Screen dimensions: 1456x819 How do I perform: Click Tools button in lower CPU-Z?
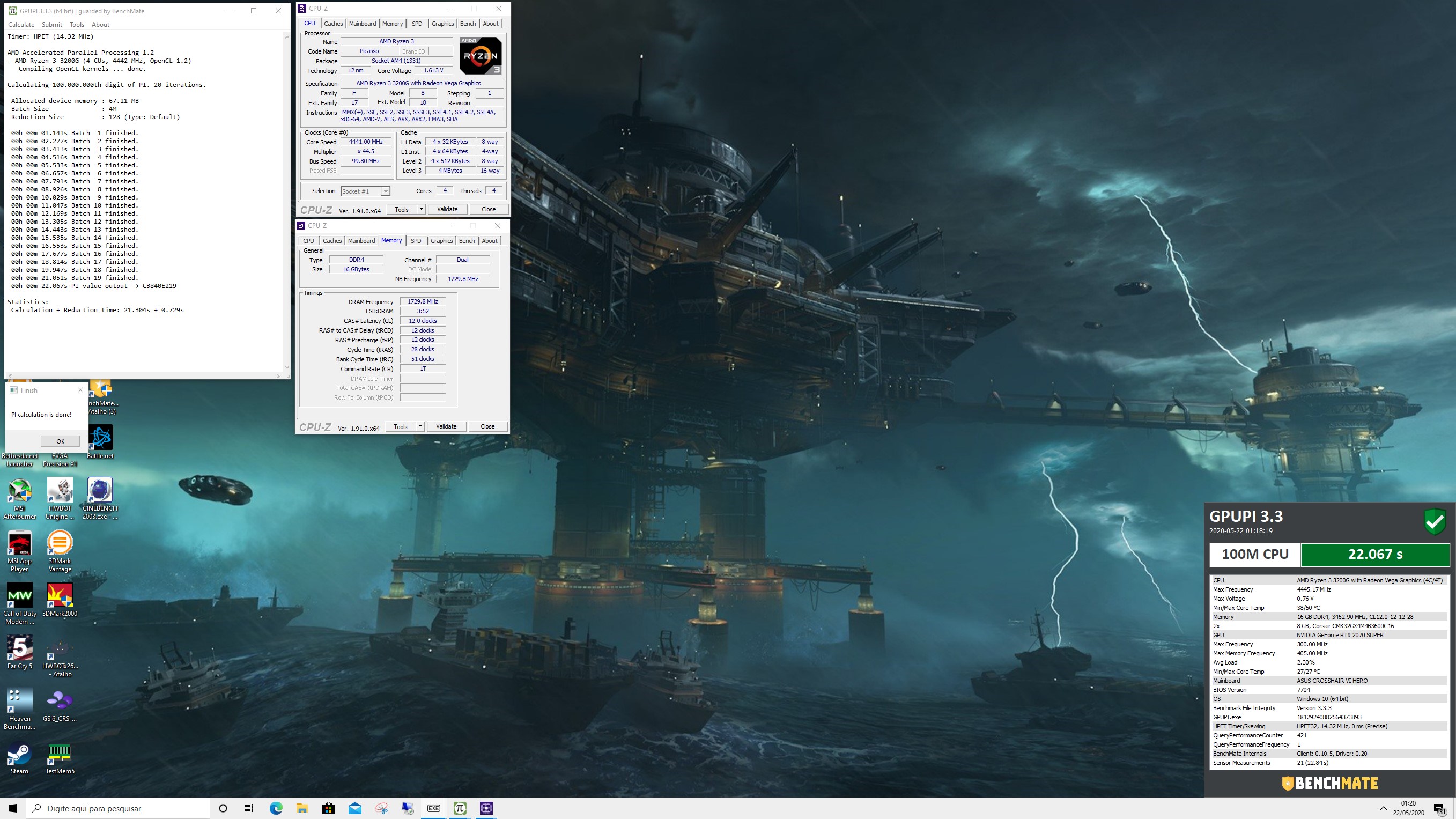pos(400,426)
